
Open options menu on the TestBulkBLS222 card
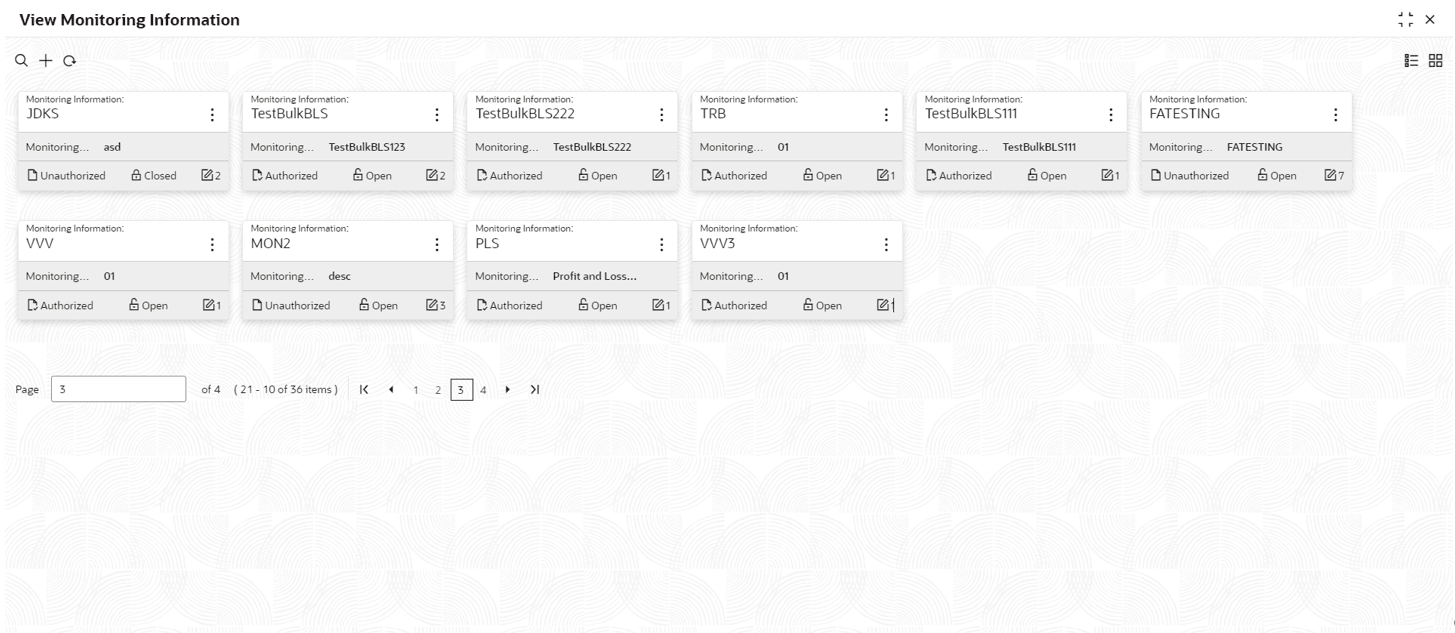coord(661,114)
